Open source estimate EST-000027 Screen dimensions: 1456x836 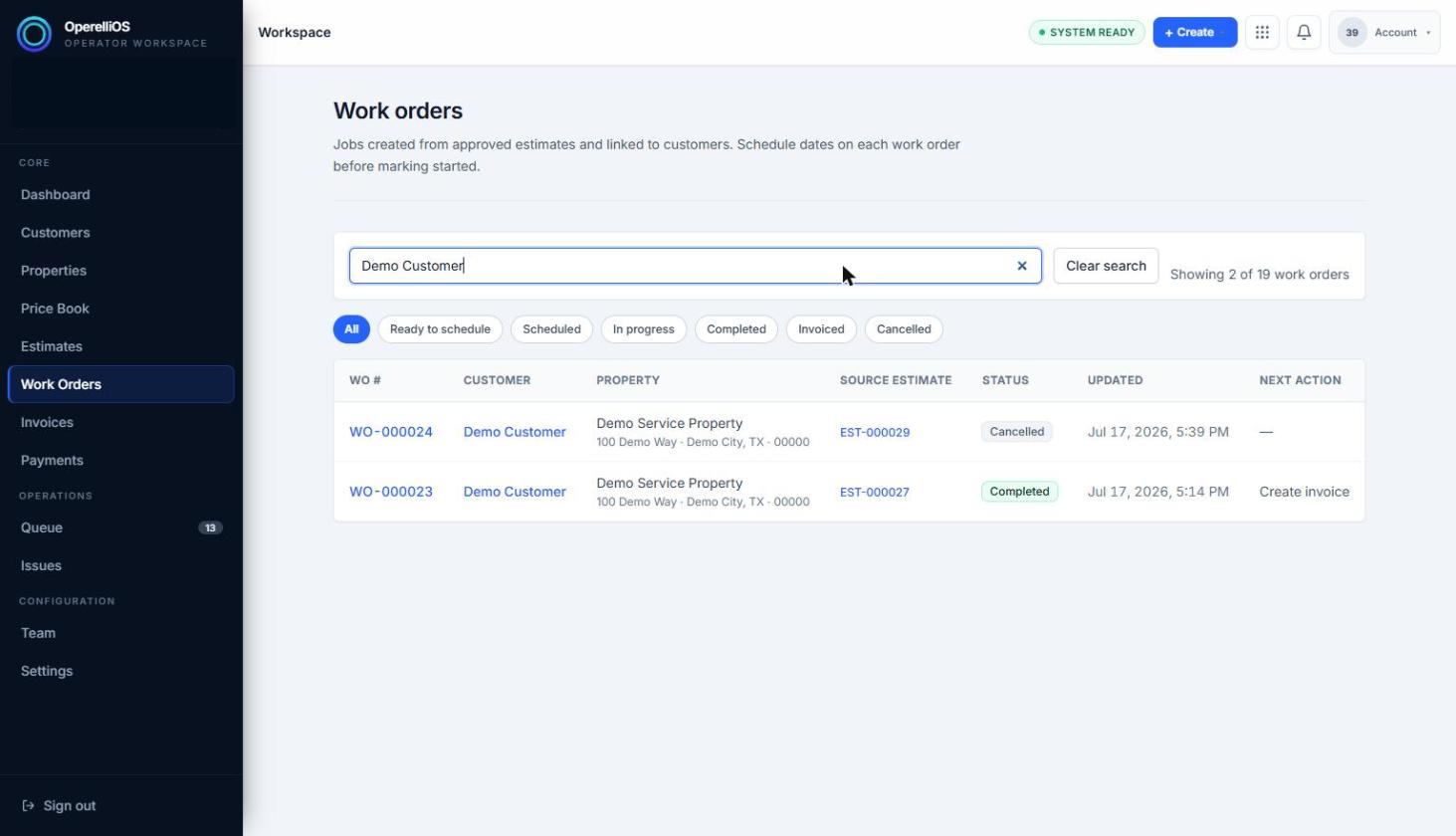pyautogui.click(x=875, y=492)
